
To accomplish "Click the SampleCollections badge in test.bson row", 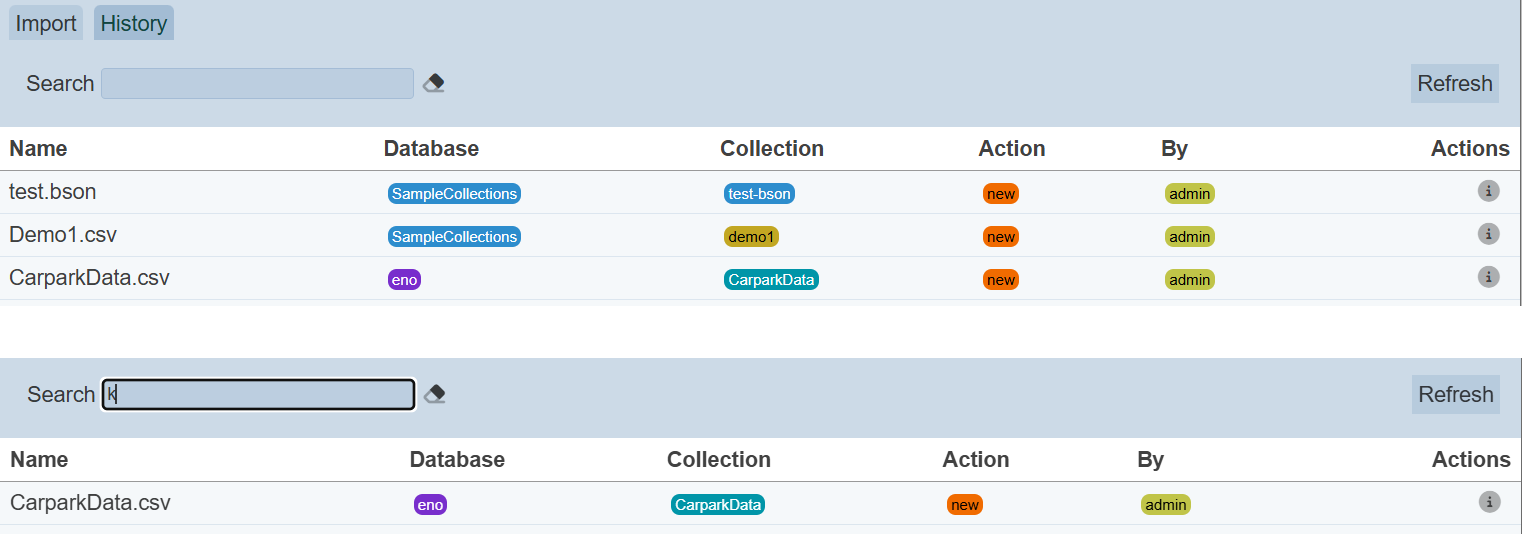I will click(454, 194).
